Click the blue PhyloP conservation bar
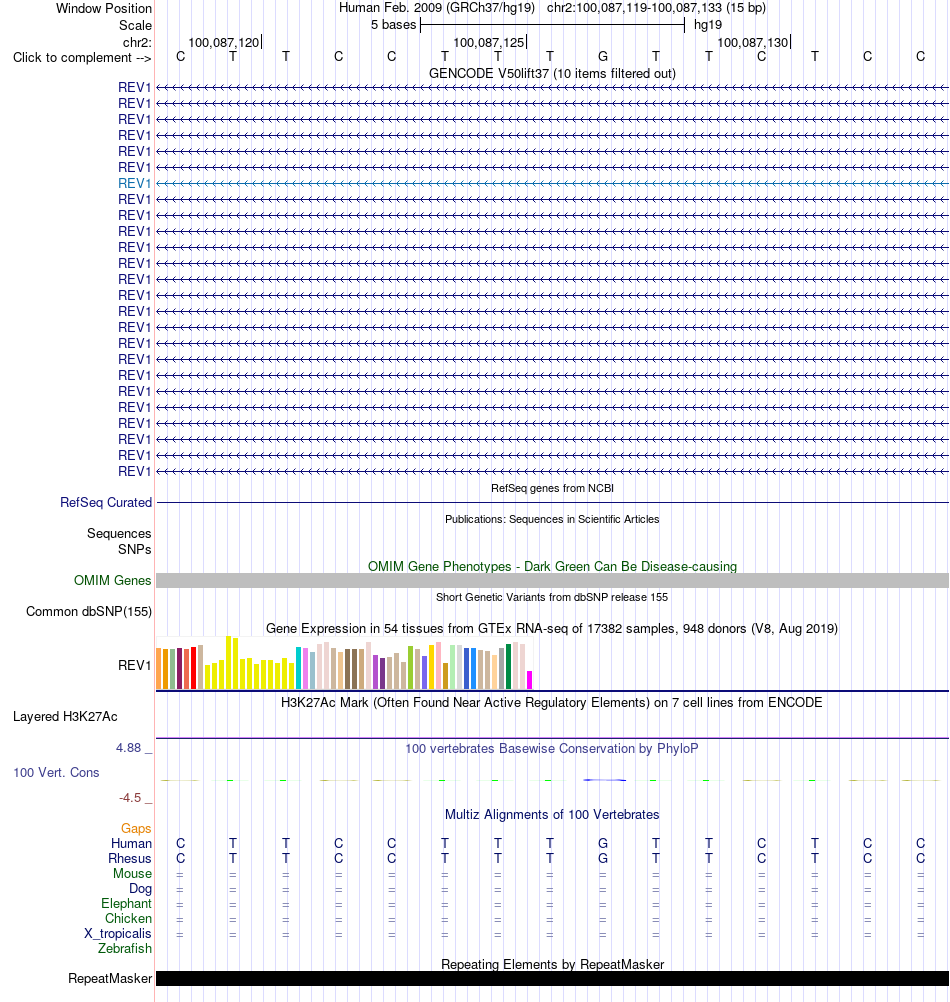950x1002 pixels. [x=604, y=780]
